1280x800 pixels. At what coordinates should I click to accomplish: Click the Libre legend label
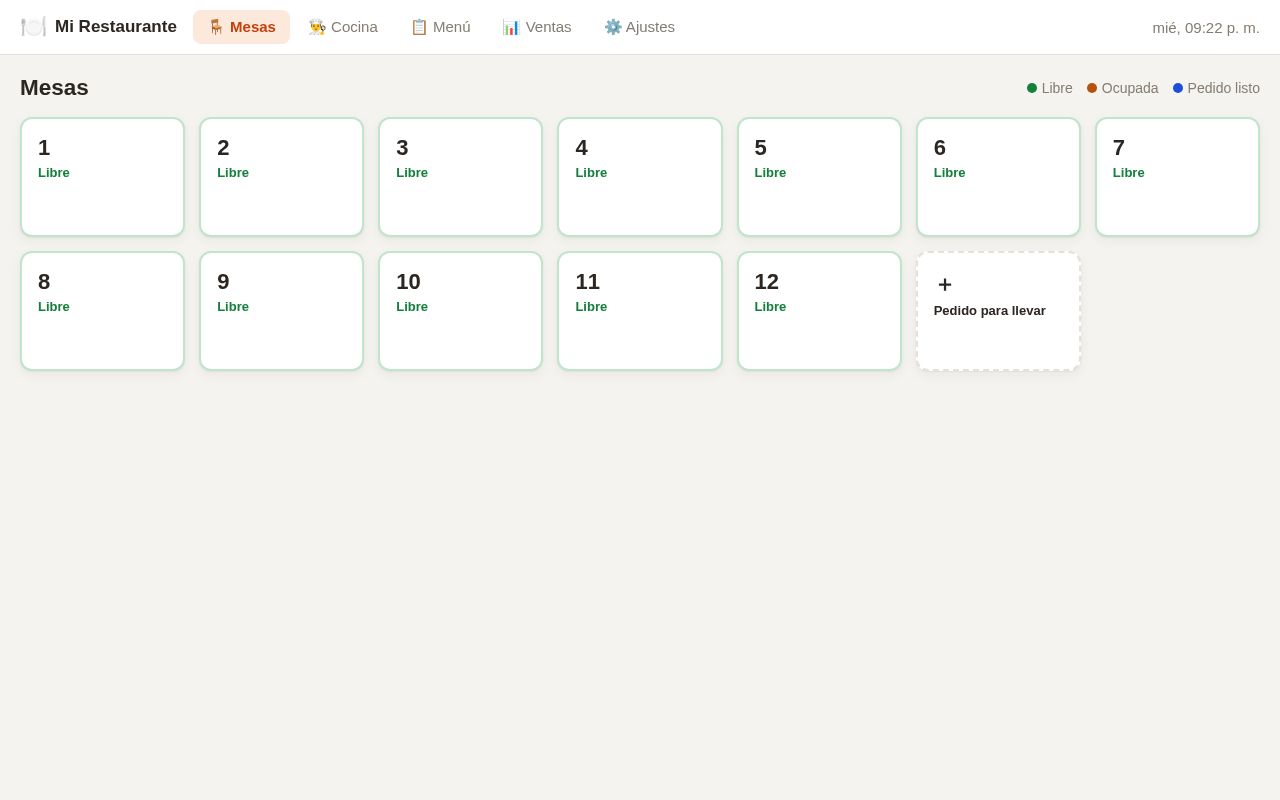(x=1057, y=88)
